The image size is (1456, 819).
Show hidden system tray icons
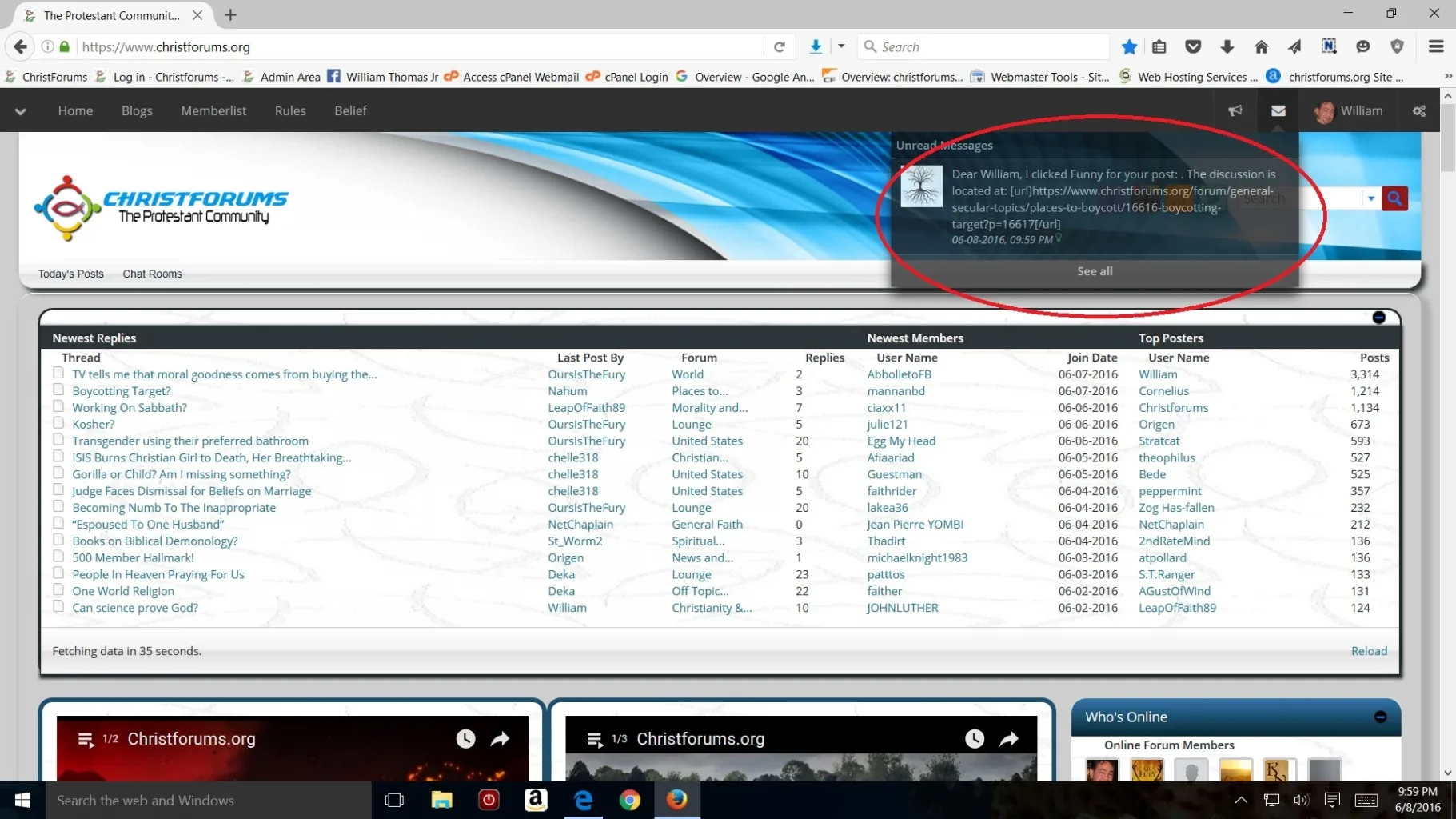pyautogui.click(x=1241, y=800)
